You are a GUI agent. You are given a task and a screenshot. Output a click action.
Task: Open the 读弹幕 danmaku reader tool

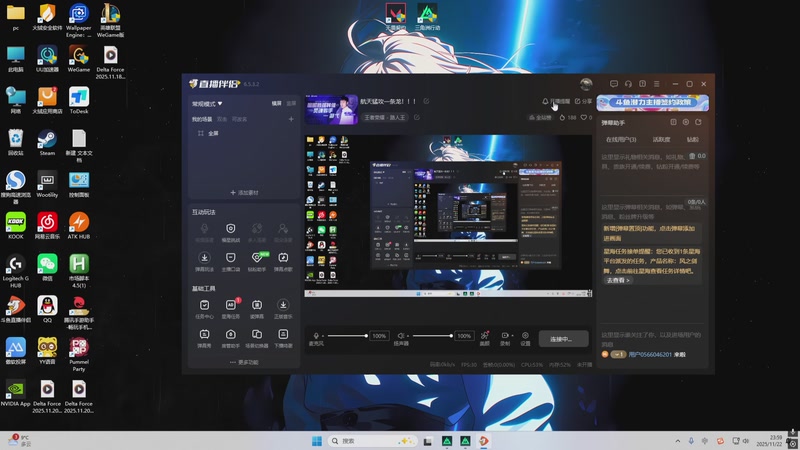(x=257, y=309)
